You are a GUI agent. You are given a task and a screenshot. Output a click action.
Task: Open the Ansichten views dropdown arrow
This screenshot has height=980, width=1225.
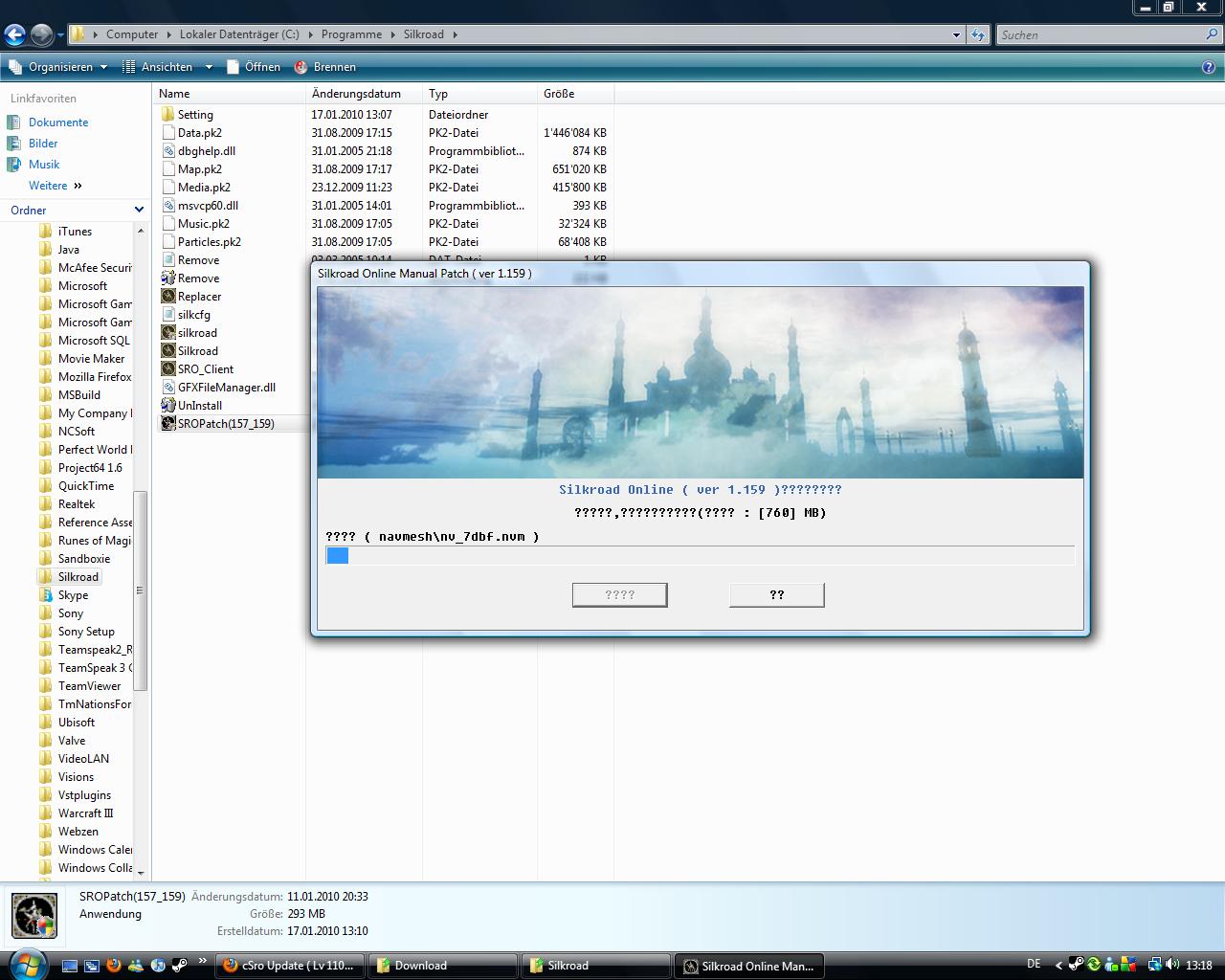[209, 67]
